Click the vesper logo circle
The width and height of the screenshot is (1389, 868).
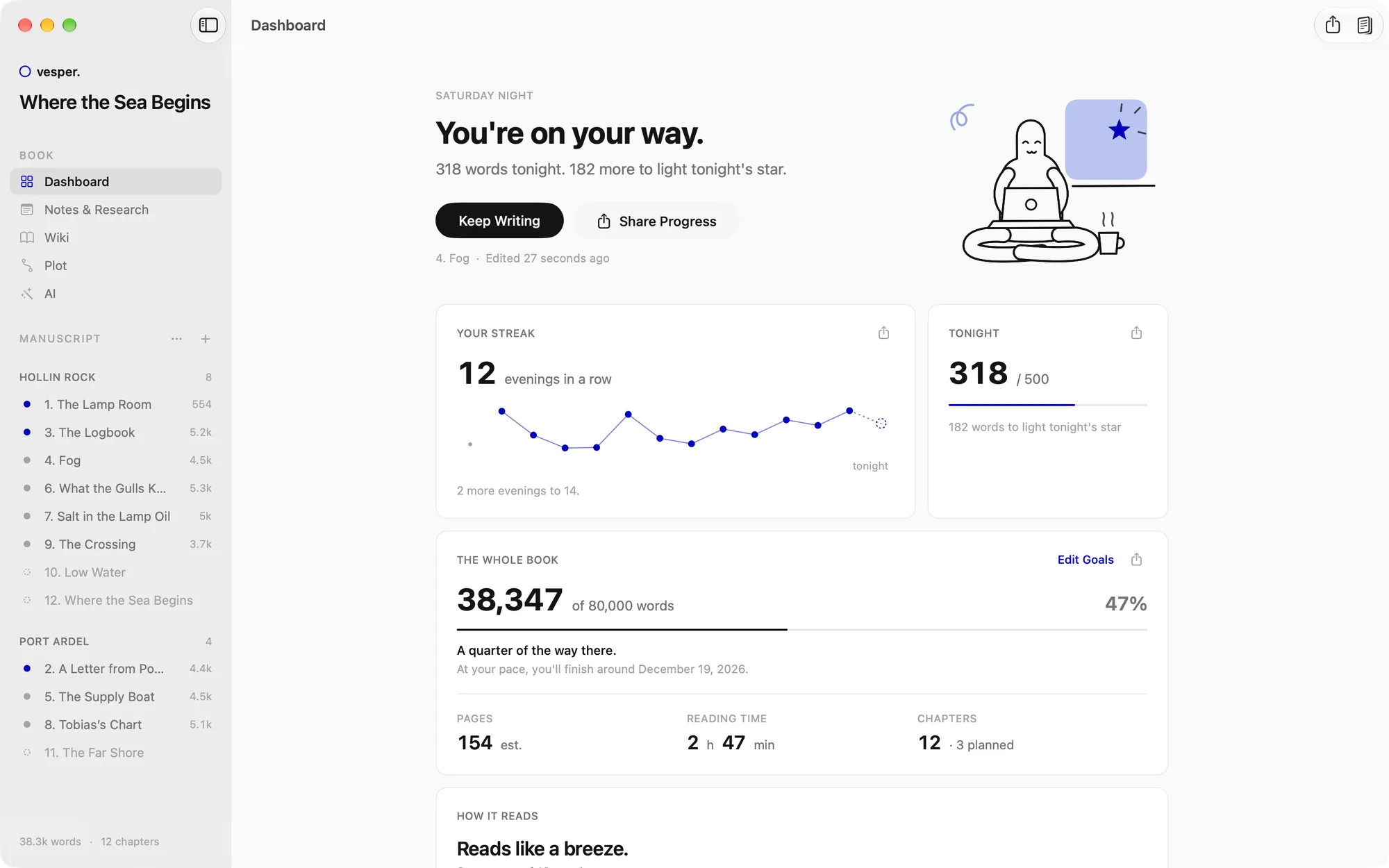(x=25, y=72)
